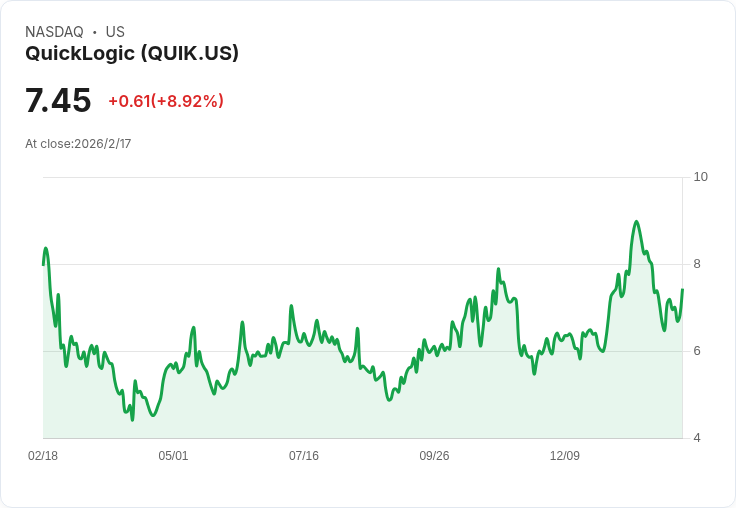Click the 7.45 current price
The width and height of the screenshot is (736, 508).
click(58, 101)
